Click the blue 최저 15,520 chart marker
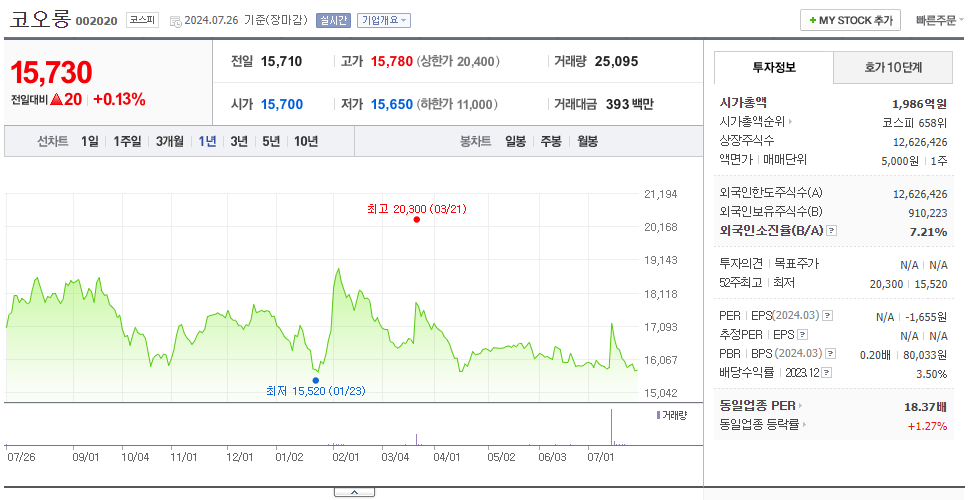 click(315, 380)
